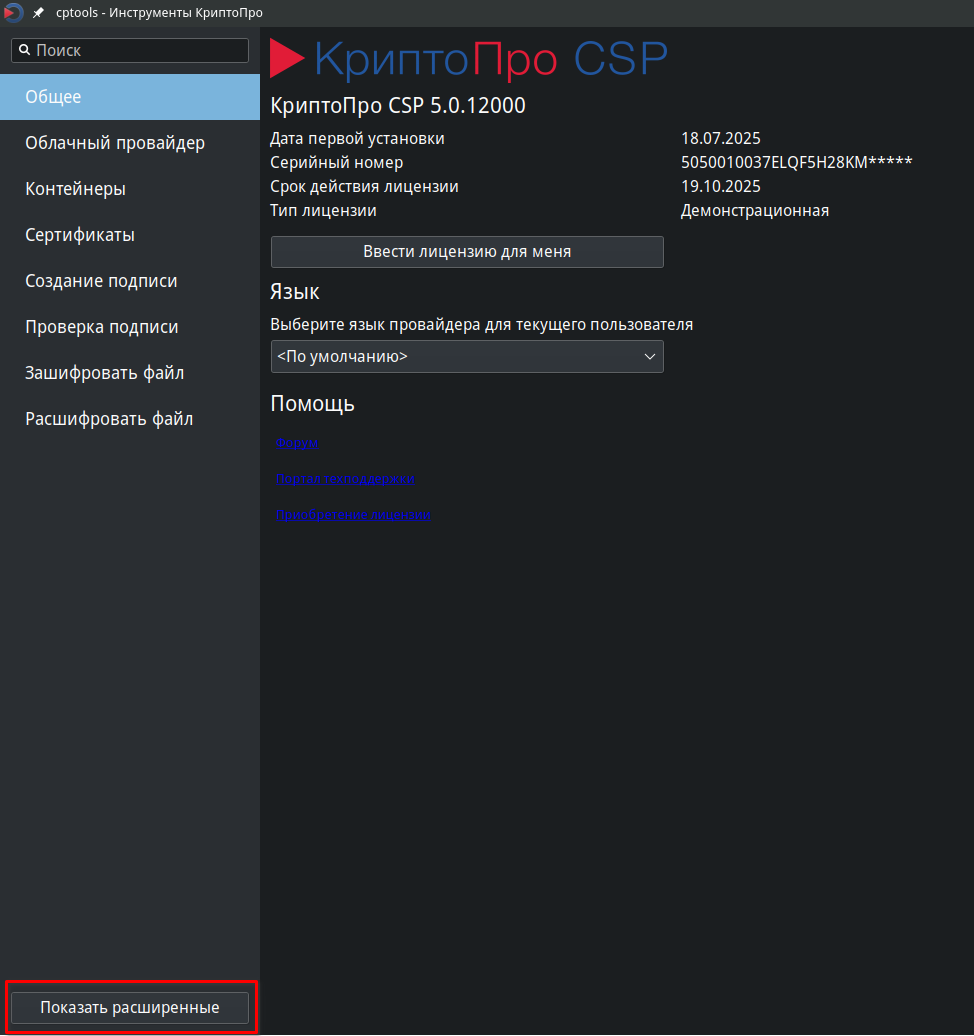Open the Облачный провайдер section
This screenshot has height=1036, width=974.
click(130, 143)
